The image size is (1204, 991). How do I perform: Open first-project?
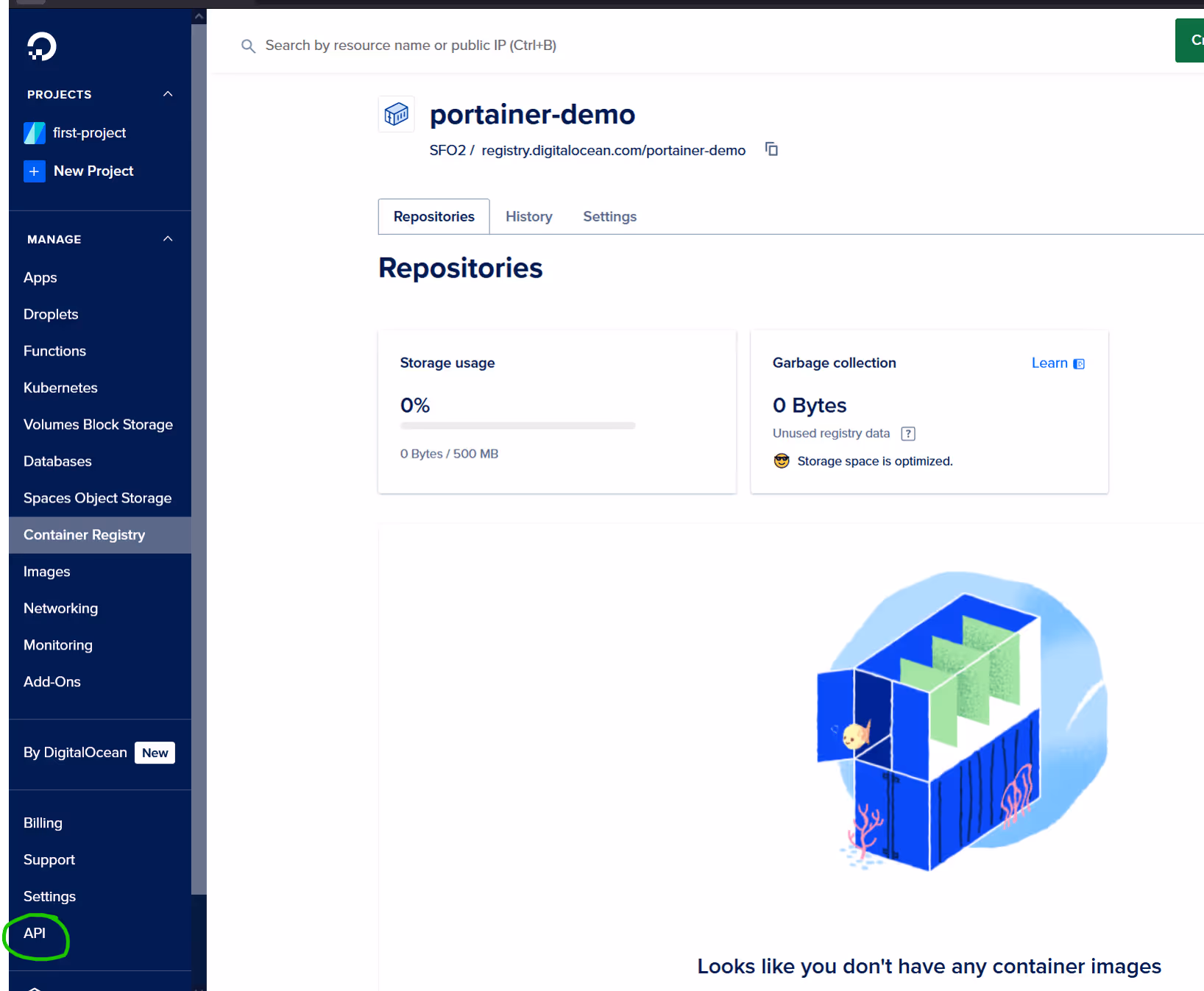[x=89, y=133]
